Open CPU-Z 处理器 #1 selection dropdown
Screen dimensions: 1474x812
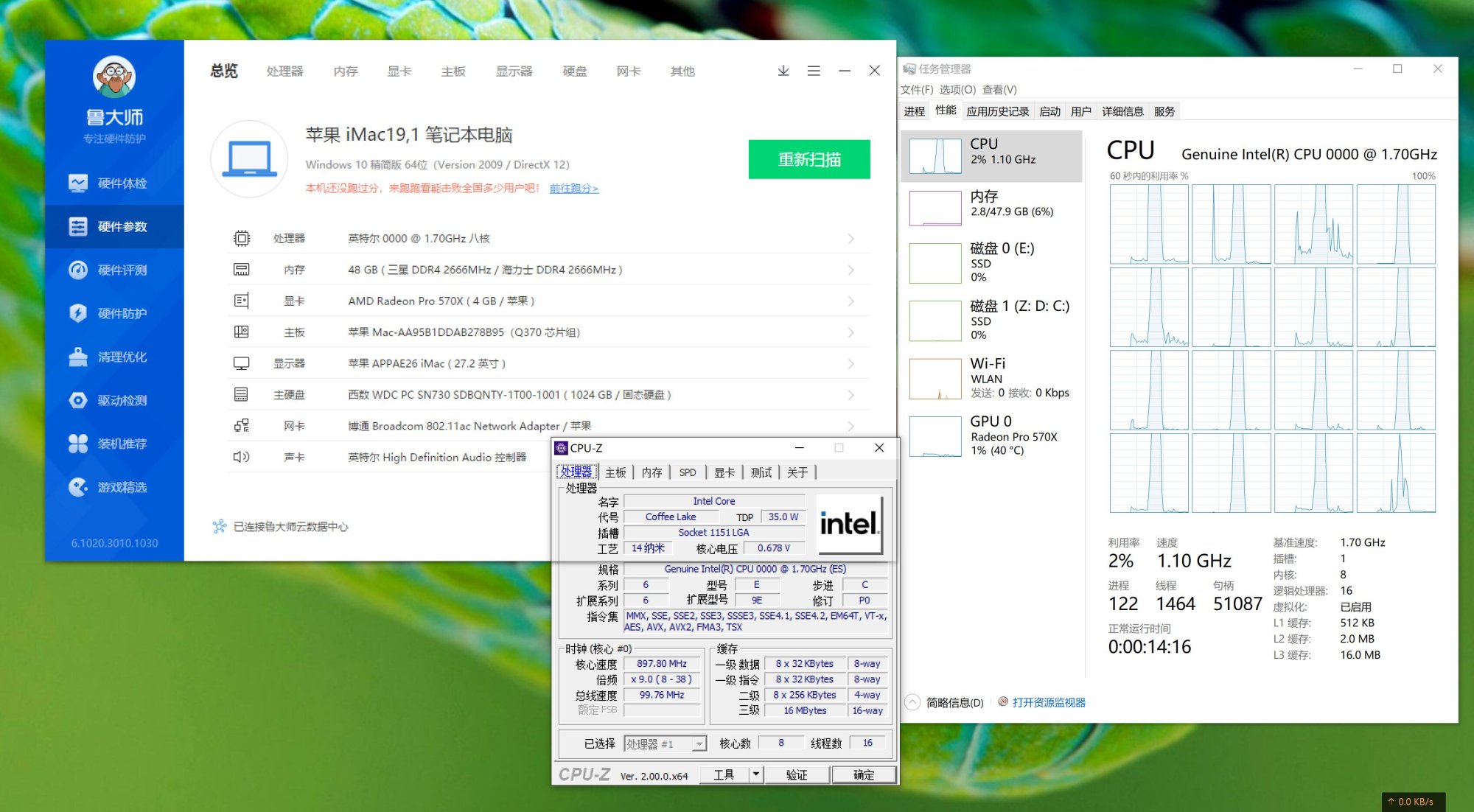699,744
